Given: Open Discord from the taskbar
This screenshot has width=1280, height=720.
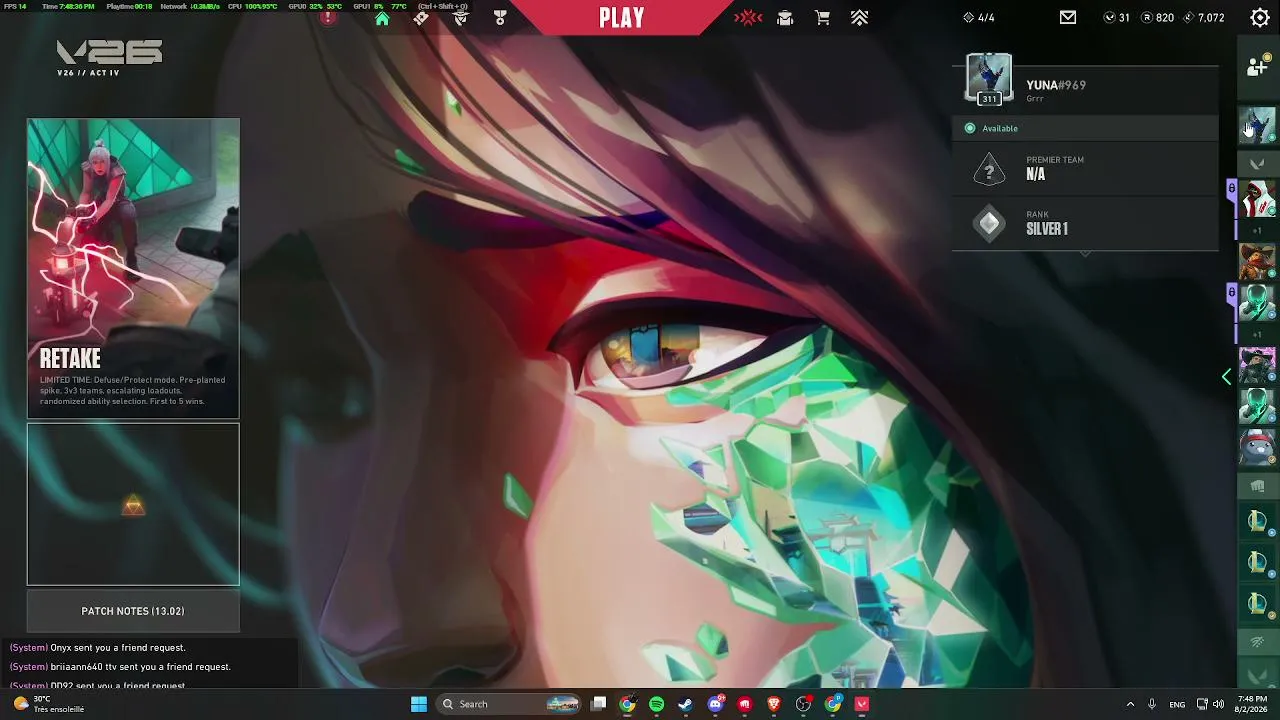Looking at the screenshot, I should click(x=715, y=704).
